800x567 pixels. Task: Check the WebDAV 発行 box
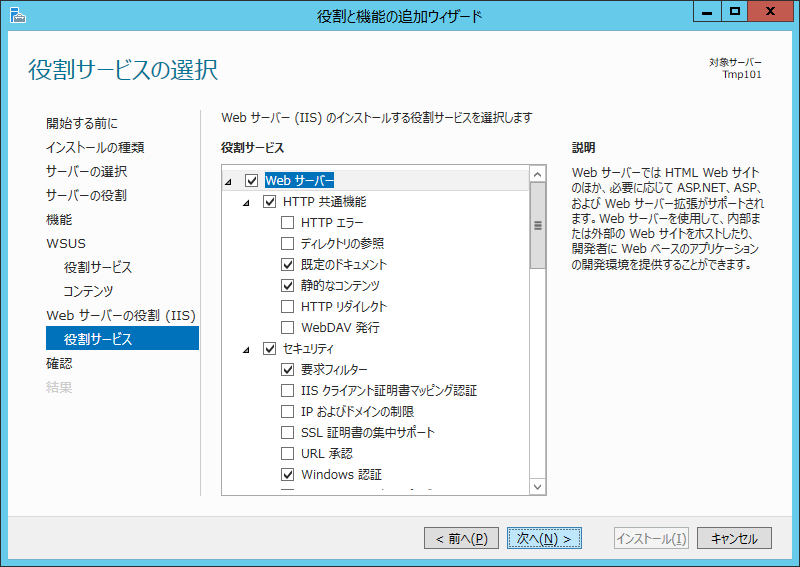pos(288,327)
